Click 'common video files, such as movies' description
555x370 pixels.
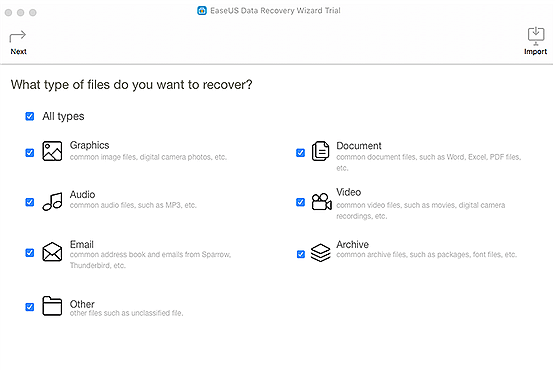click(x=420, y=210)
